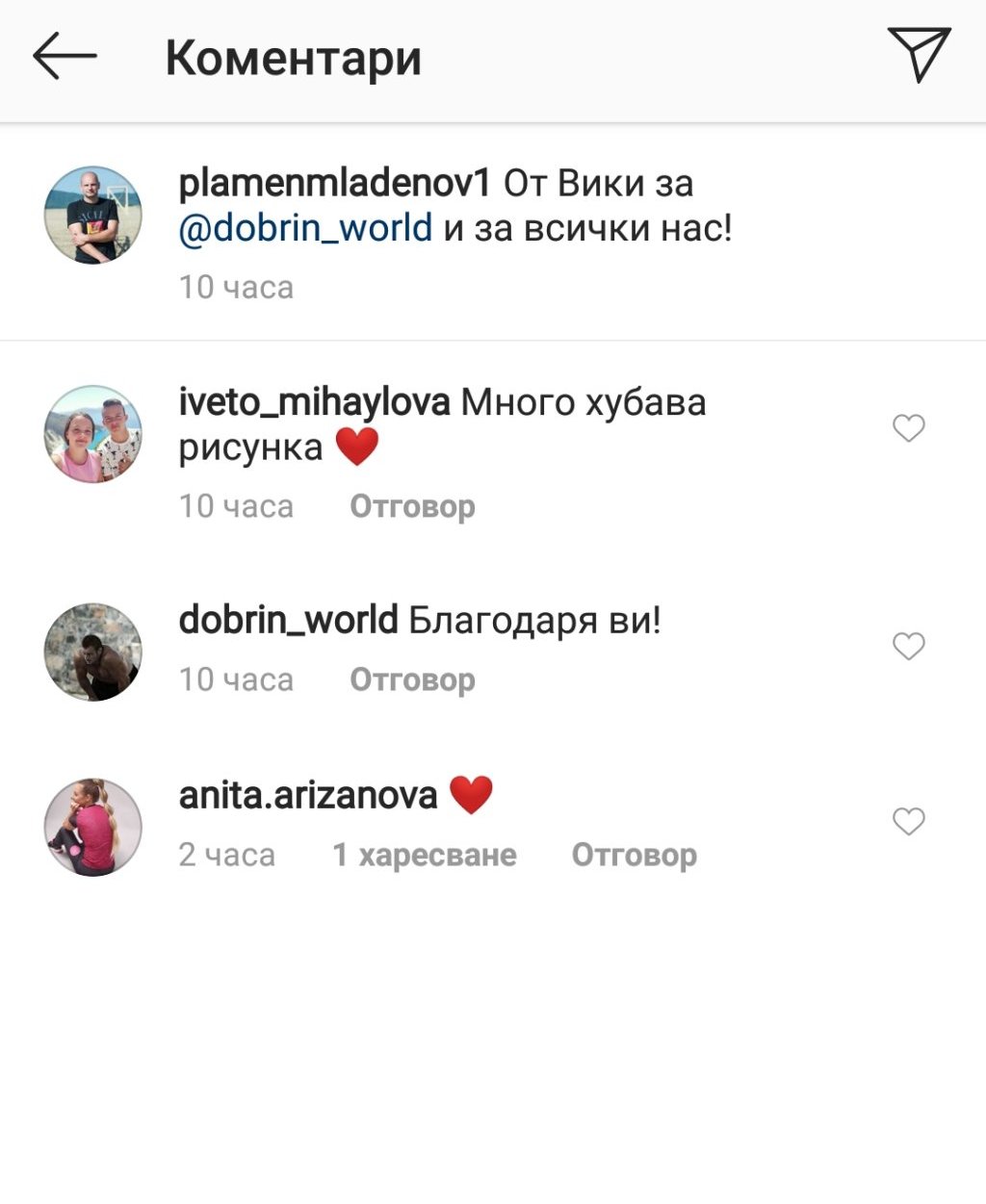Open plamenmladenov1's profile picture
The image size is (986, 1204).
[x=93, y=215]
